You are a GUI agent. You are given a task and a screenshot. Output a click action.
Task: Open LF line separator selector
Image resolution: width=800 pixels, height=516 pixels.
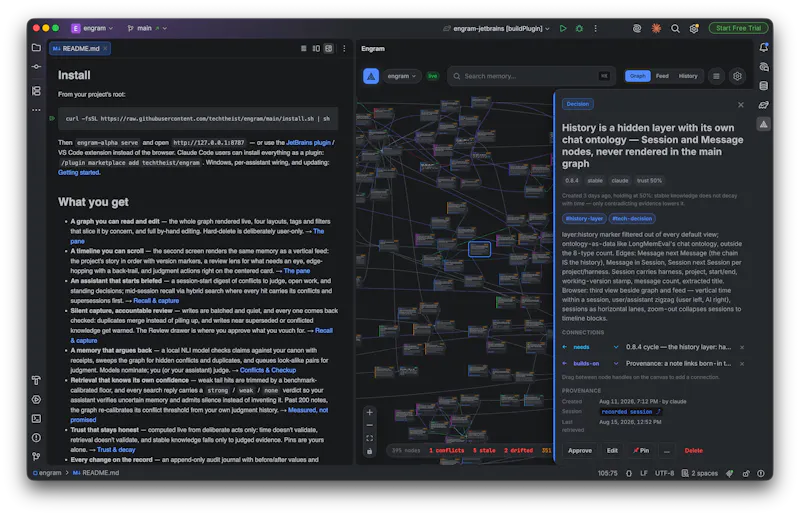pyautogui.click(x=644, y=474)
